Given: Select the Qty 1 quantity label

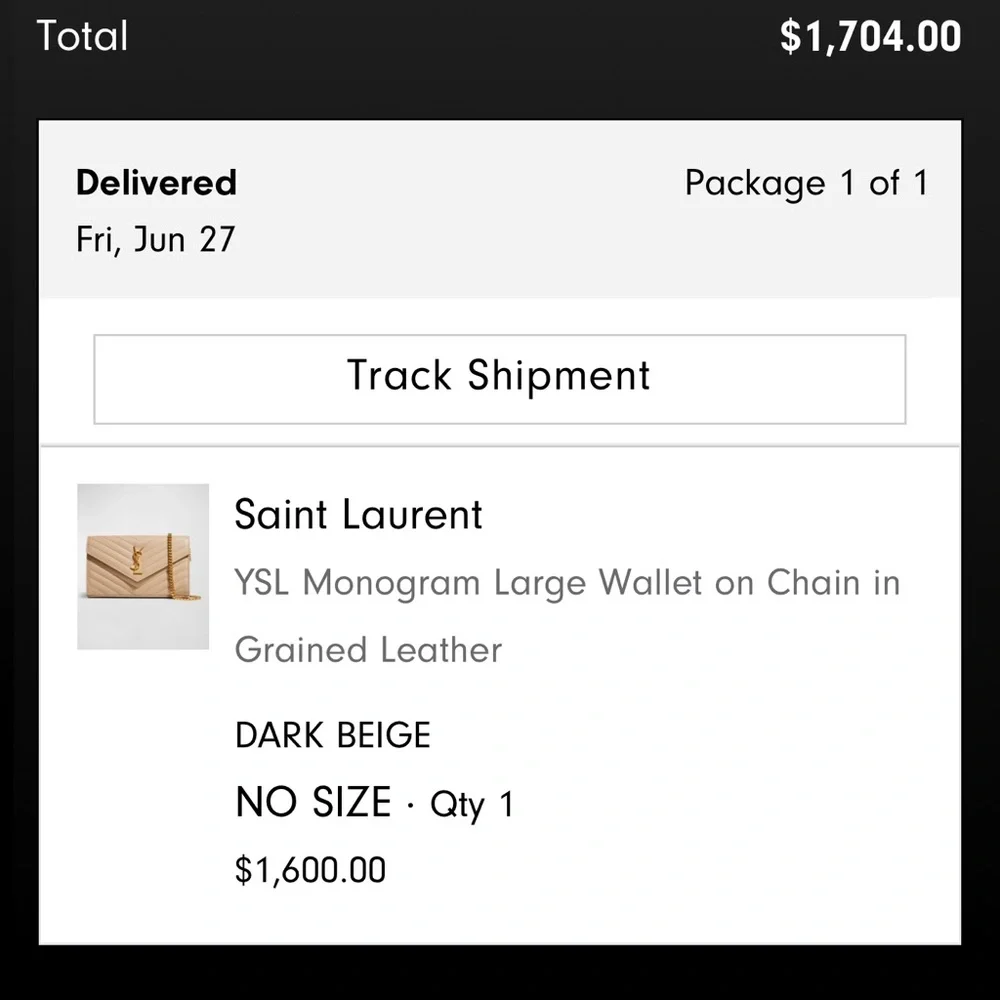Looking at the screenshot, I should point(470,803).
